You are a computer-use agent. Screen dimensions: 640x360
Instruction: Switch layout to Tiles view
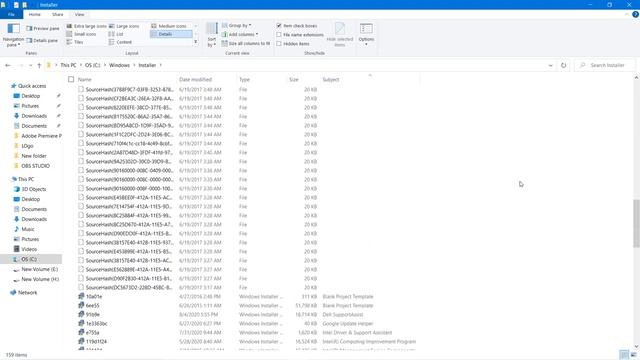click(x=75, y=42)
